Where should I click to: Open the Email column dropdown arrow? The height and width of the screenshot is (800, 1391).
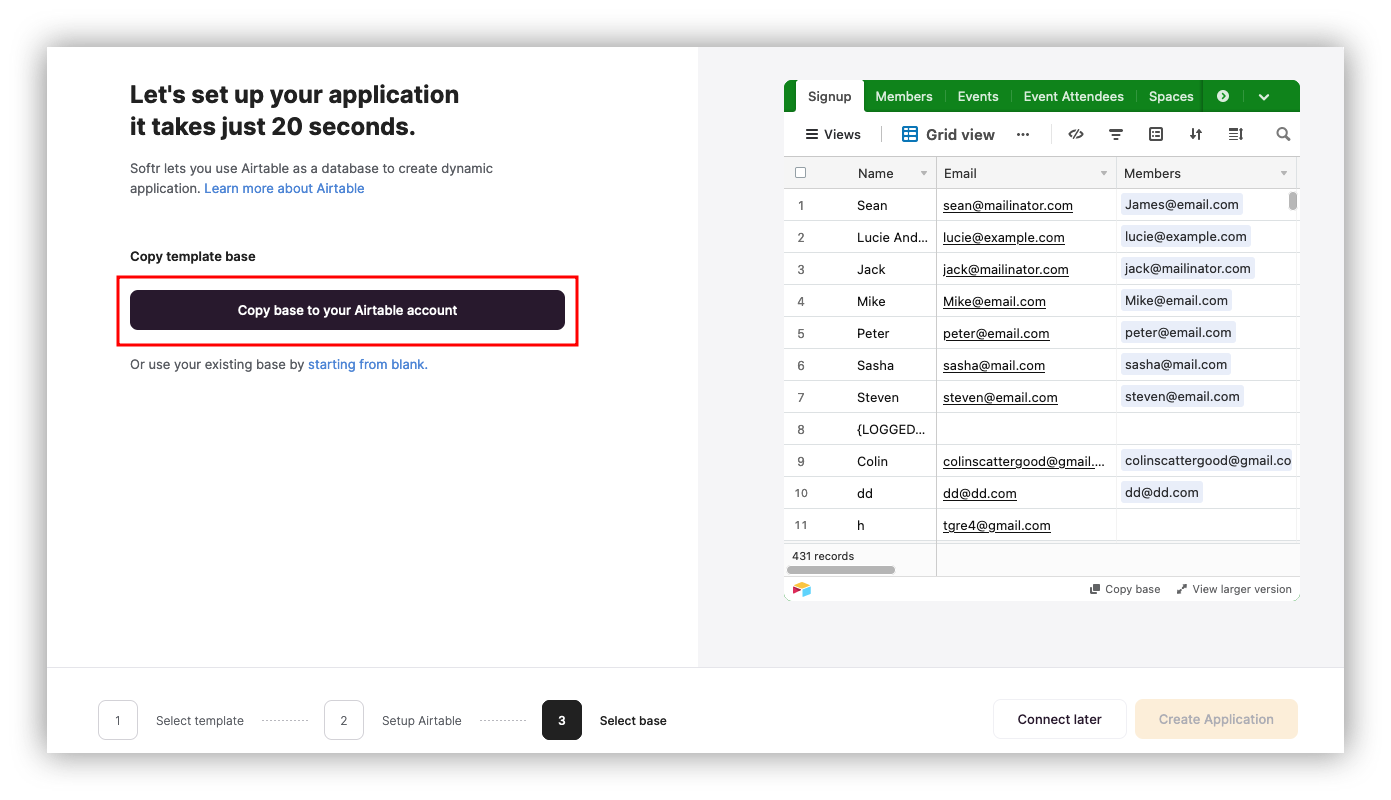(1104, 173)
